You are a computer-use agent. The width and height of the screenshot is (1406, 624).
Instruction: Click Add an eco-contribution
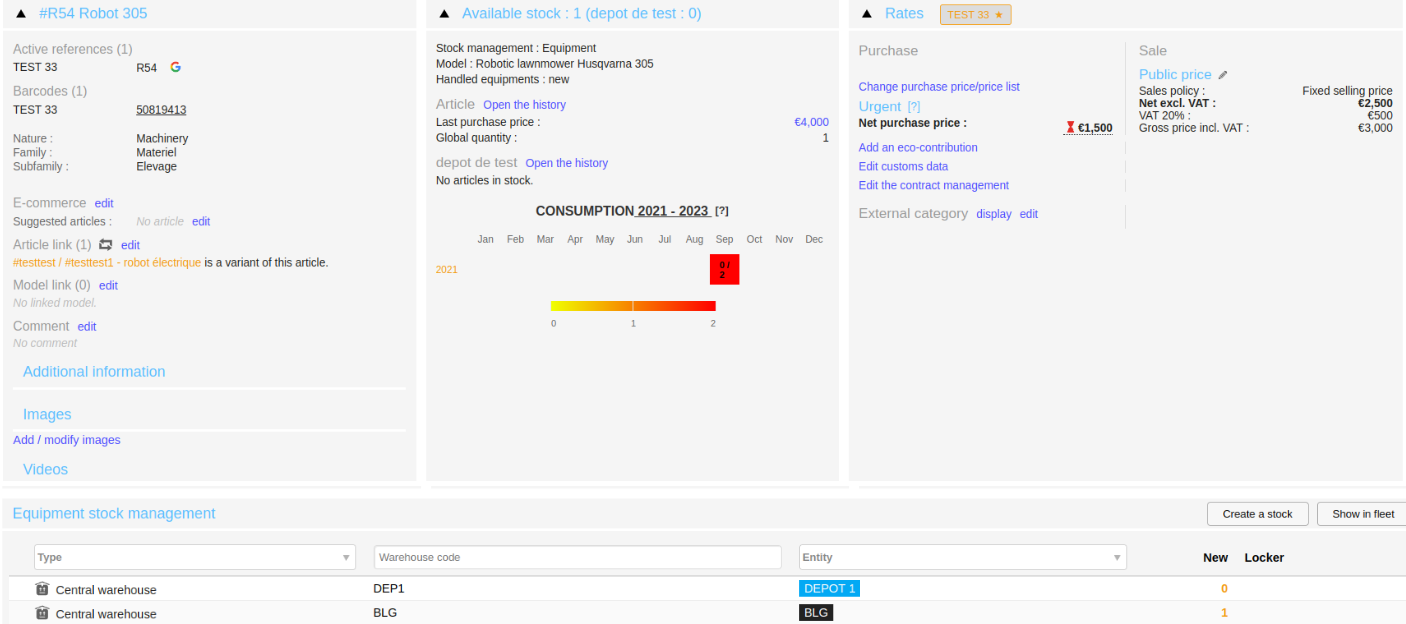click(918, 148)
